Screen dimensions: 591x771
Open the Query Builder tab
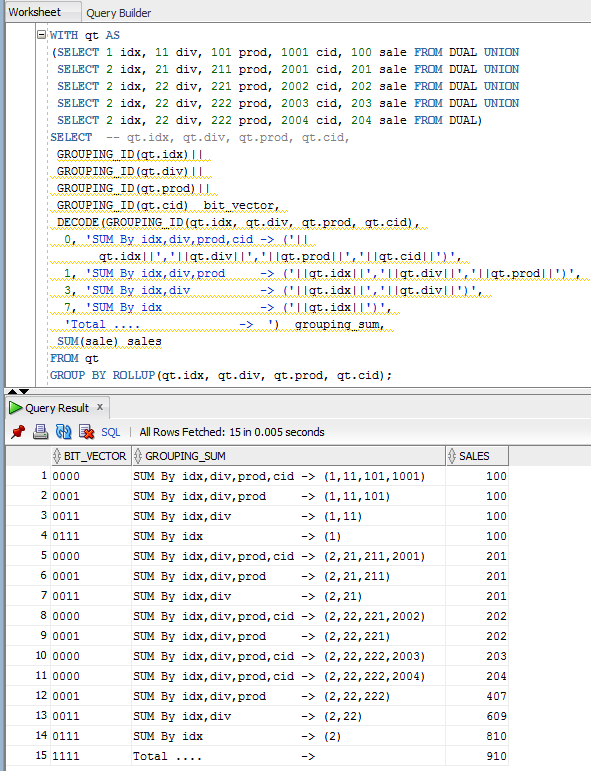pos(118,13)
